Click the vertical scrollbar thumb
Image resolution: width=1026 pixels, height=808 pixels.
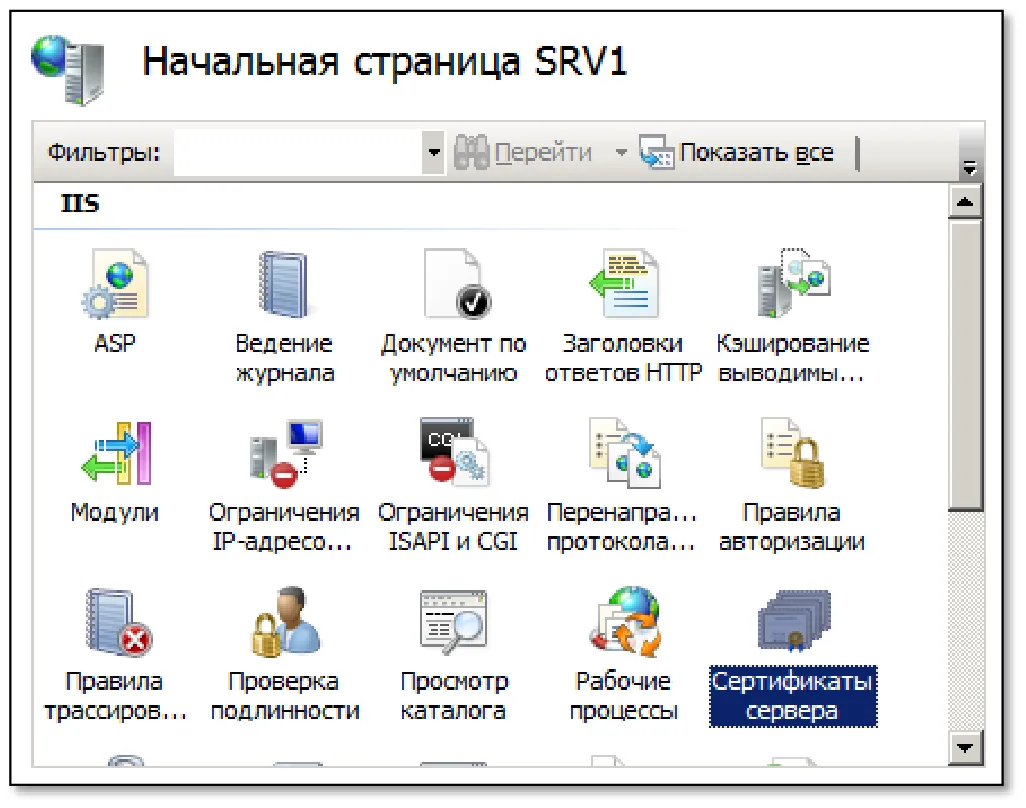coord(965,364)
